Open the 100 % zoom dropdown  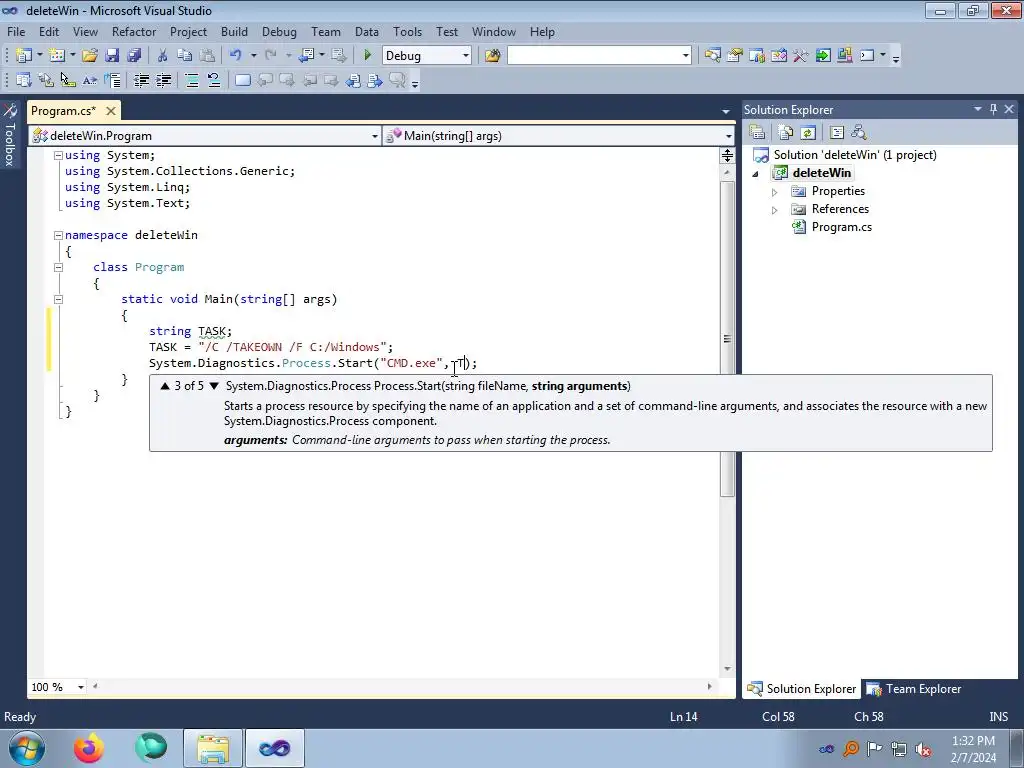(x=81, y=687)
